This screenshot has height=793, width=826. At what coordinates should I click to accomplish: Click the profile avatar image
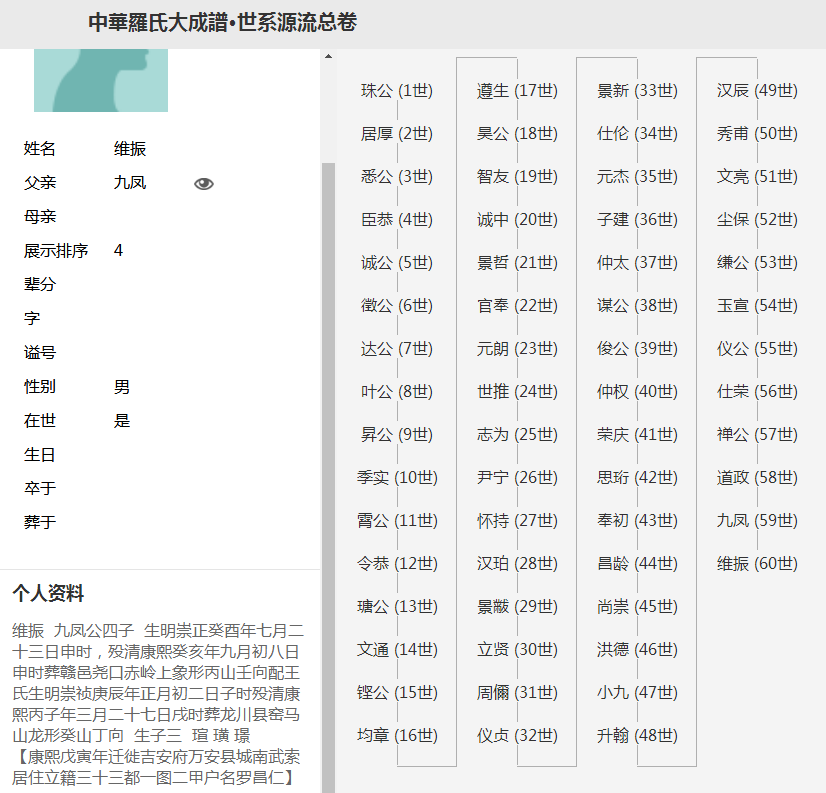tap(101, 80)
